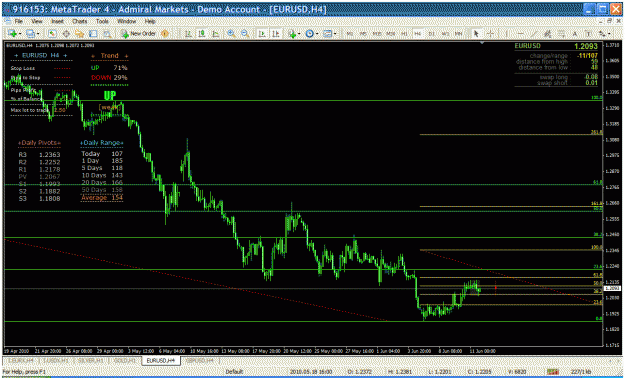Open the Periods clock icon

309,34
